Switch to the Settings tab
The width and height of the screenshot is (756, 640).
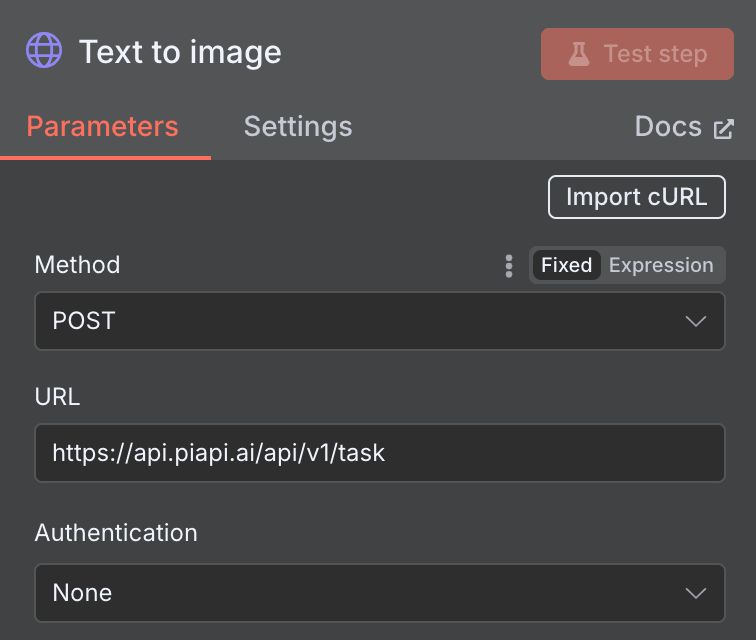(298, 127)
